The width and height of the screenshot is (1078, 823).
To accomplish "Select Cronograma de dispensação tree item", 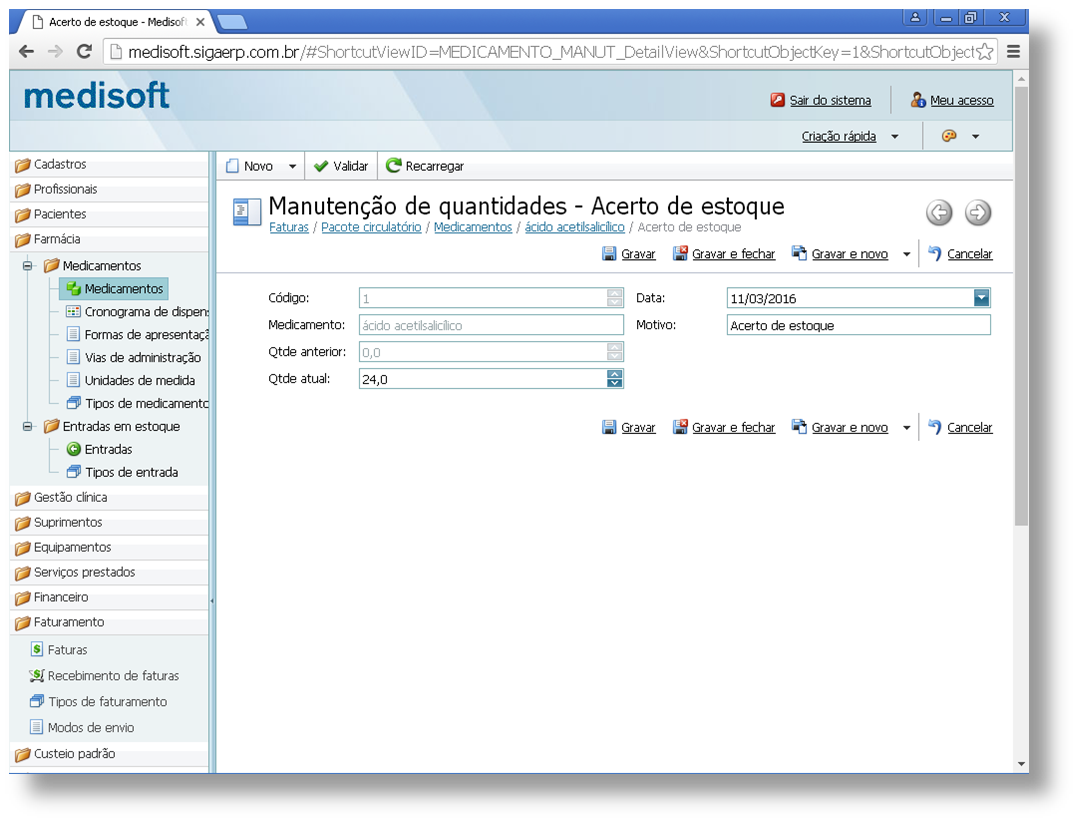I will [x=138, y=311].
